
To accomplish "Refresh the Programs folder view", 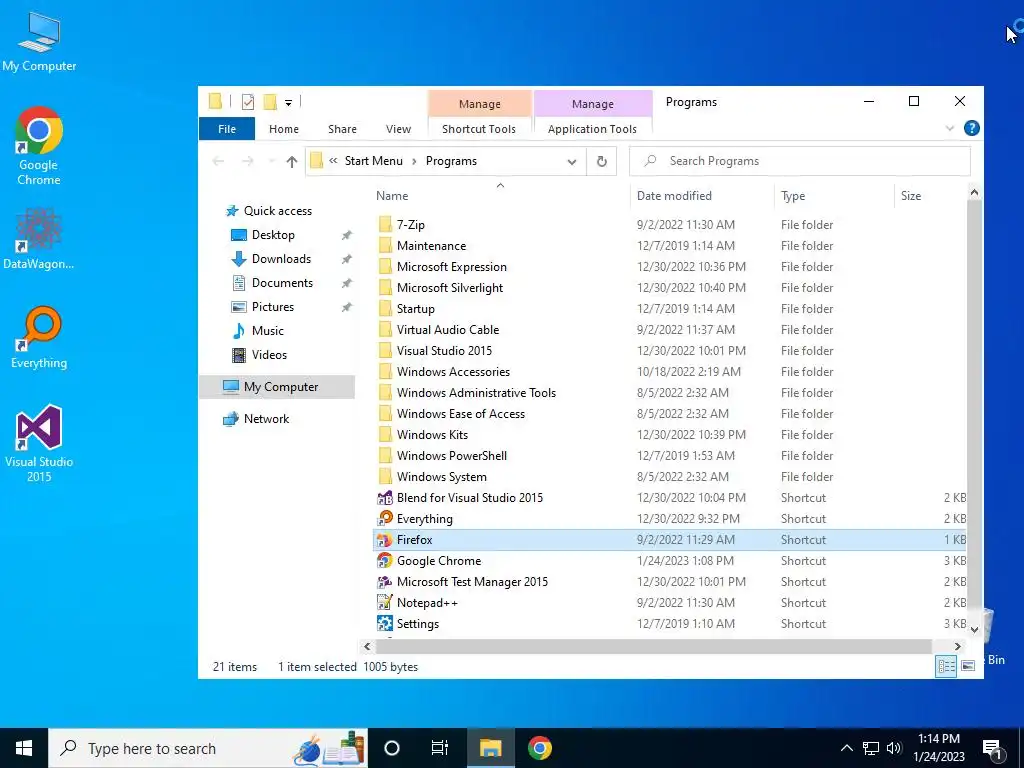I will 601,161.
